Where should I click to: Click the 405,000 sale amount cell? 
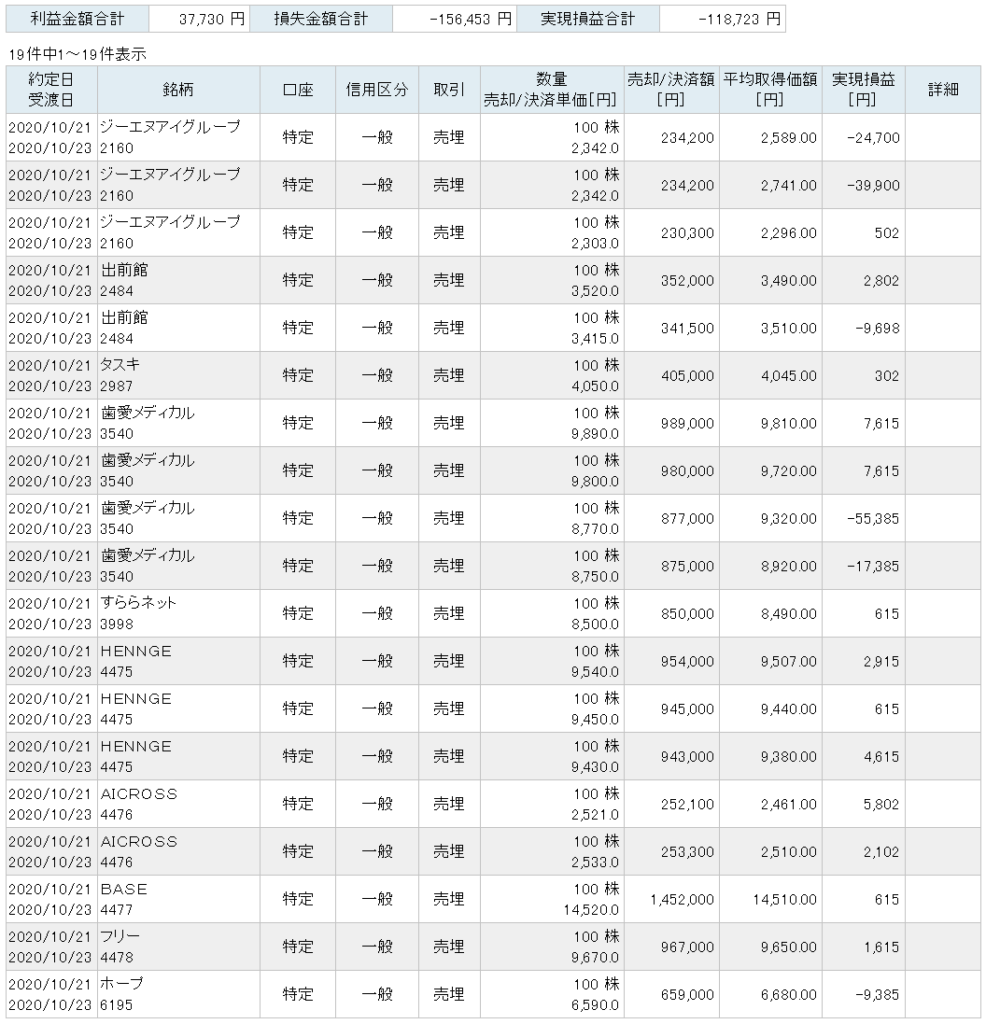(671, 376)
